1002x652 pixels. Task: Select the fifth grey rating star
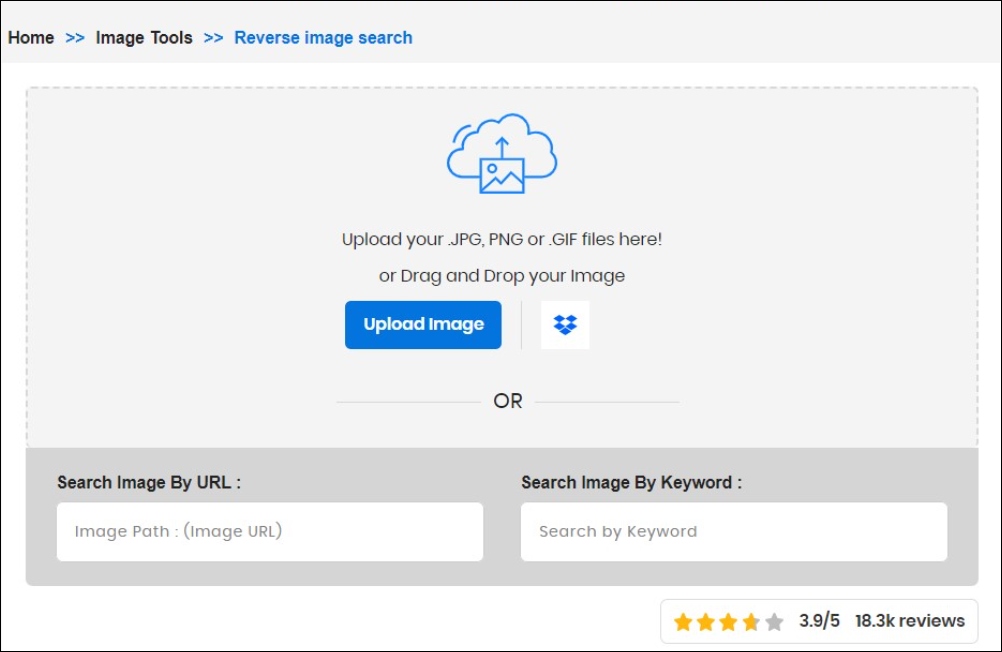773,621
